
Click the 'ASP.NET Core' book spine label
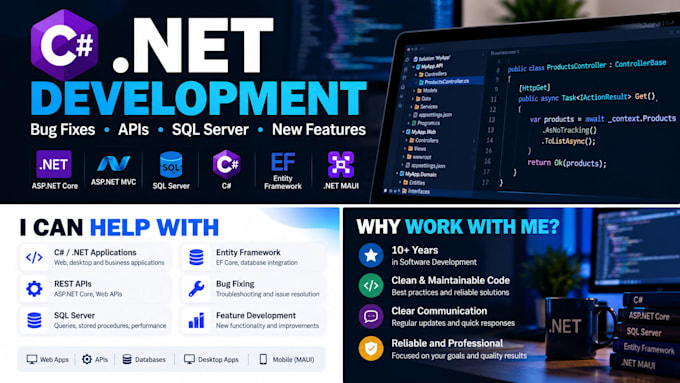coord(649,316)
